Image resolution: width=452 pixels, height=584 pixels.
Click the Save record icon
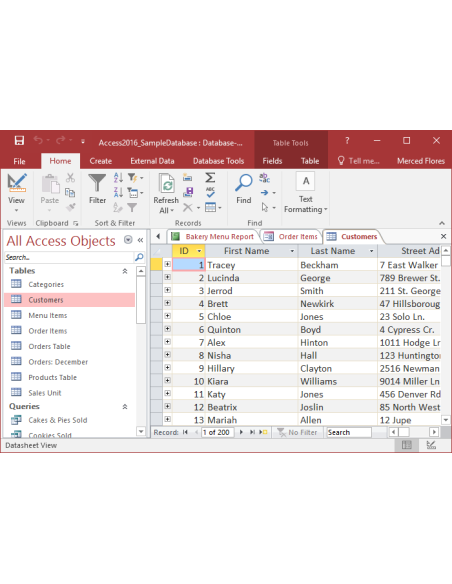click(189, 192)
